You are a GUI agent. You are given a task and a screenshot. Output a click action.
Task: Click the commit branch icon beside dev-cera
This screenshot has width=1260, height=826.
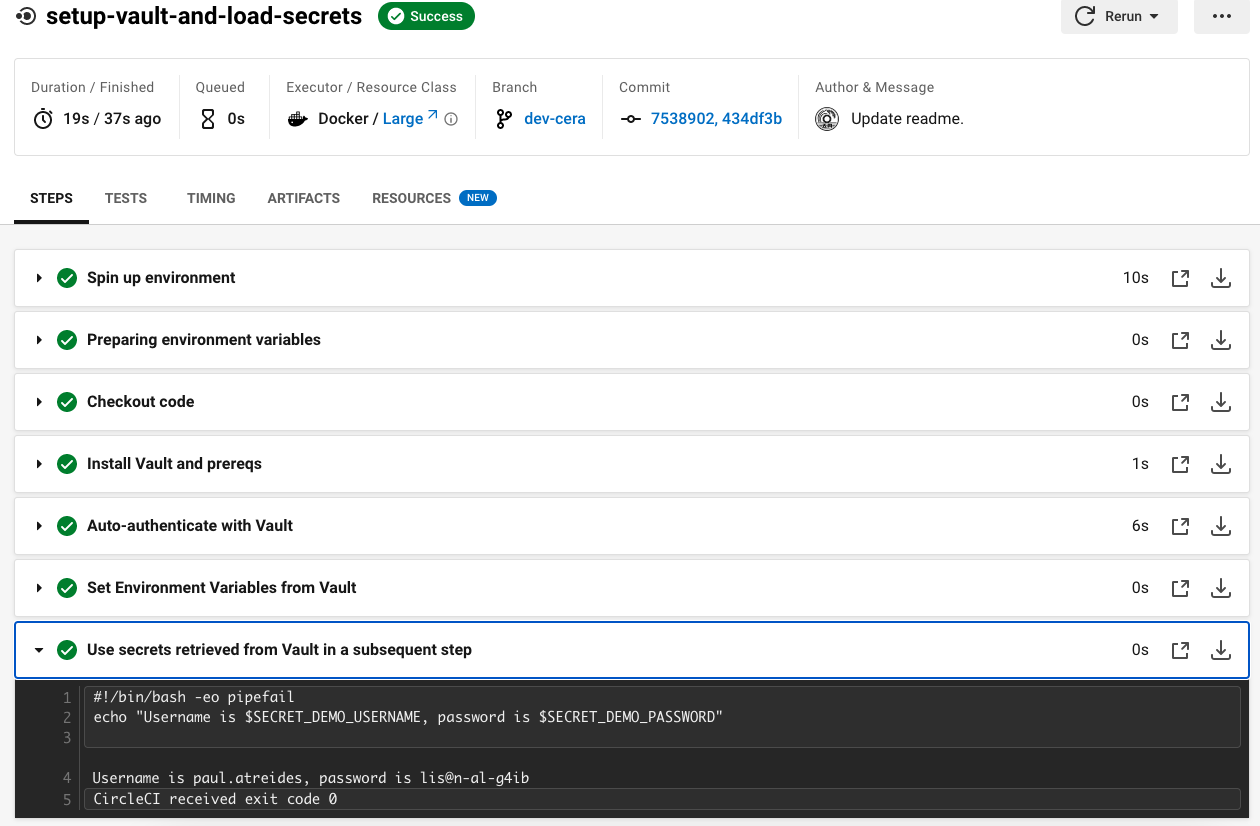tap(503, 118)
